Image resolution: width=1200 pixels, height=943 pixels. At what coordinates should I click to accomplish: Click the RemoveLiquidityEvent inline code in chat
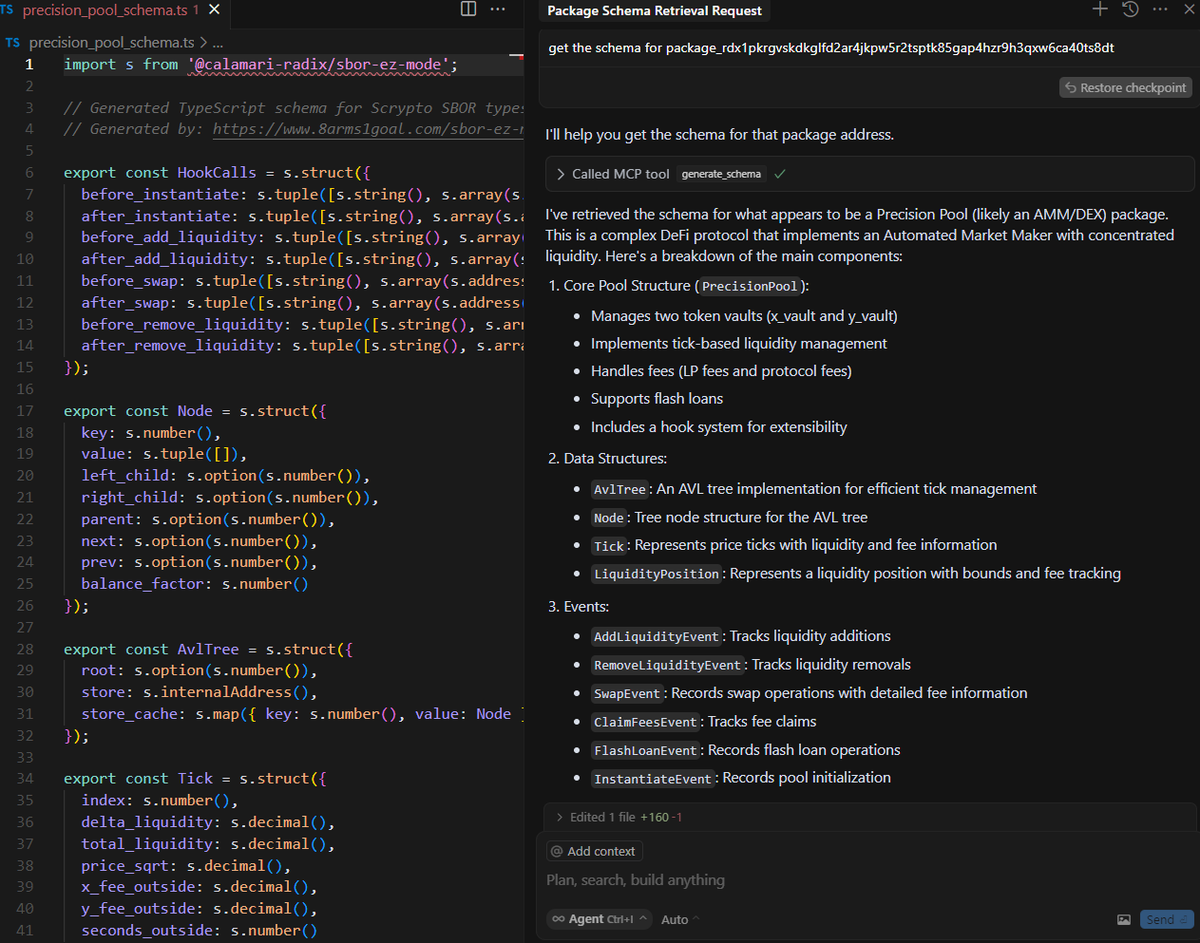pyautogui.click(x=667, y=665)
